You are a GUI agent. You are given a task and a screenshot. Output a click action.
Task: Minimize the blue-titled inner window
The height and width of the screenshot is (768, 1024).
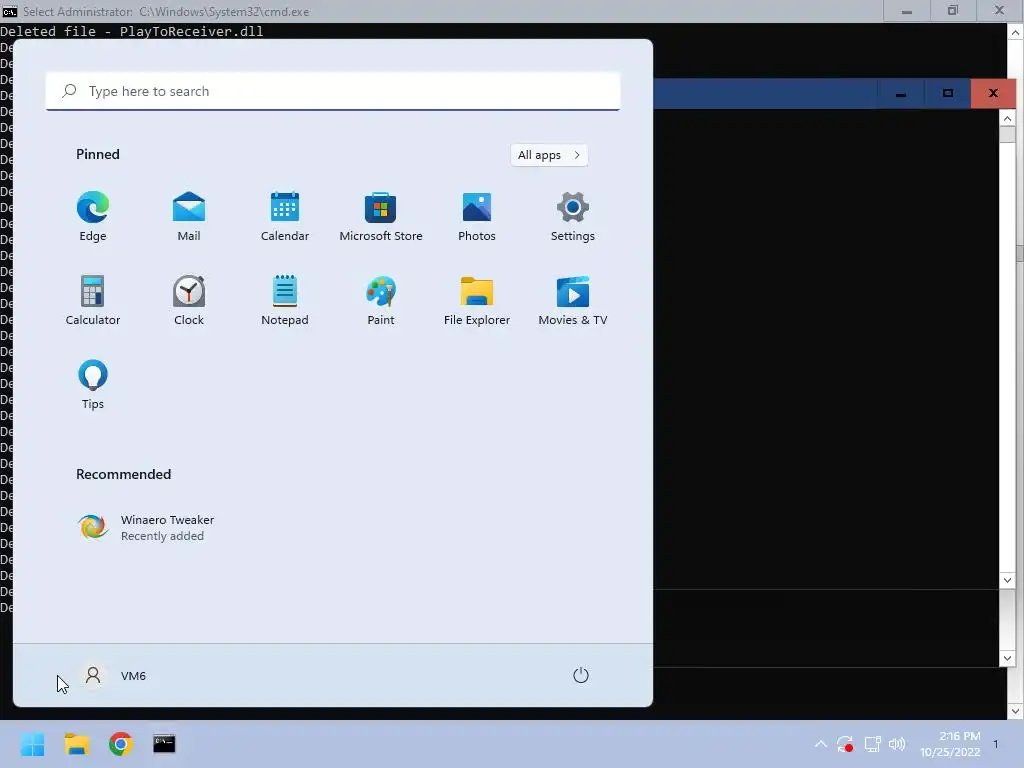tap(901, 93)
